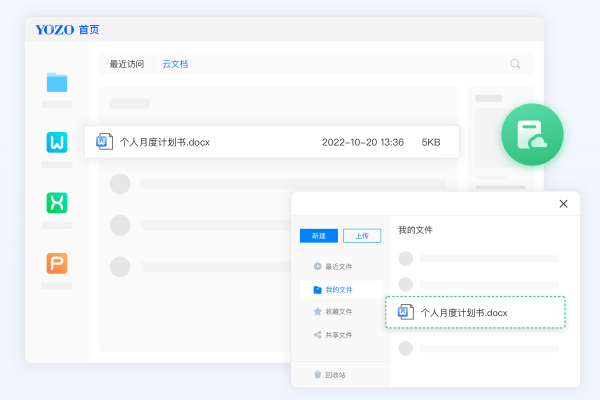Click the 共享文件 share icon
The image size is (600, 400).
pyautogui.click(x=318, y=335)
